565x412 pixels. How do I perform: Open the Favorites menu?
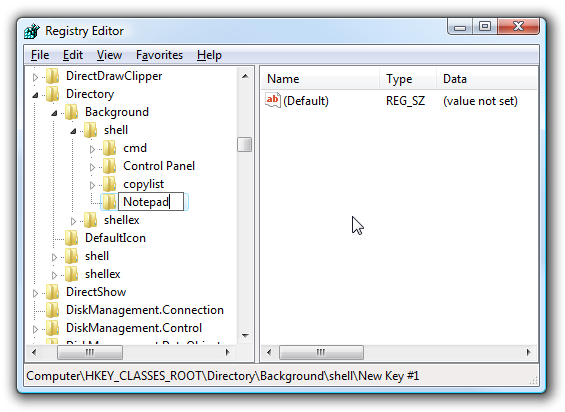pyautogui.click(x=159, y=55)
